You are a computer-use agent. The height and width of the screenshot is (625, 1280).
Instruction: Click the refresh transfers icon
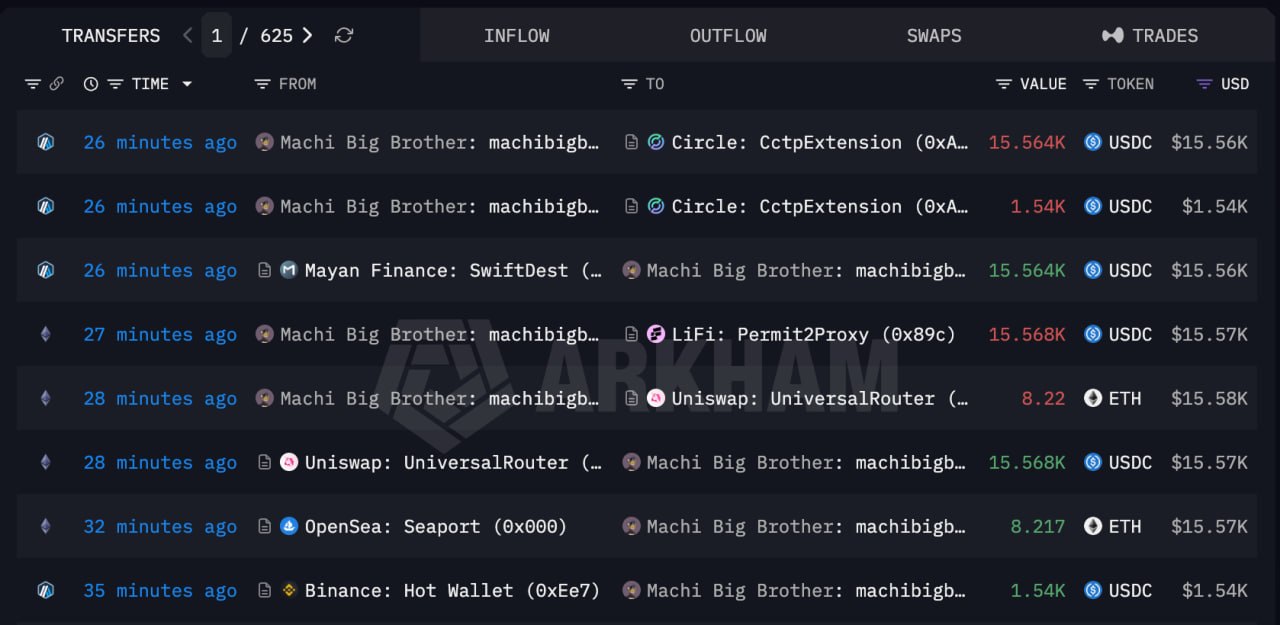pos(344,35)
